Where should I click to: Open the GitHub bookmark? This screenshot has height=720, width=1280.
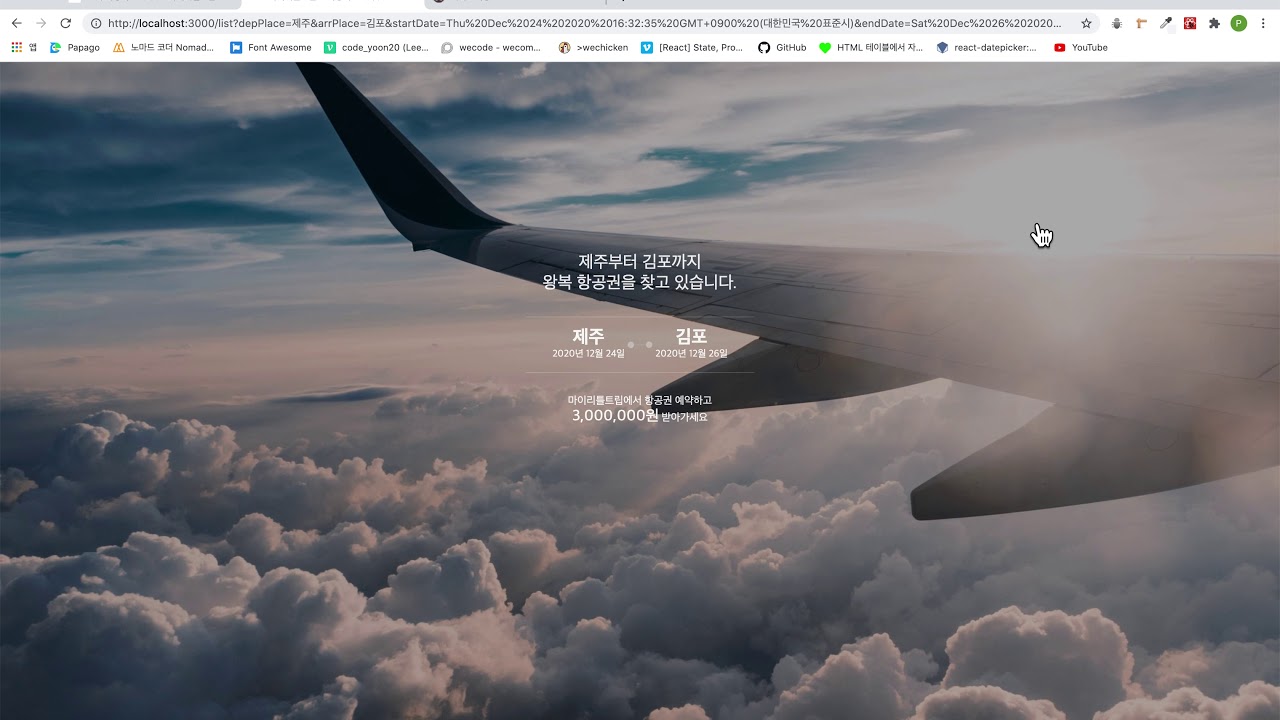coord(782,47)
